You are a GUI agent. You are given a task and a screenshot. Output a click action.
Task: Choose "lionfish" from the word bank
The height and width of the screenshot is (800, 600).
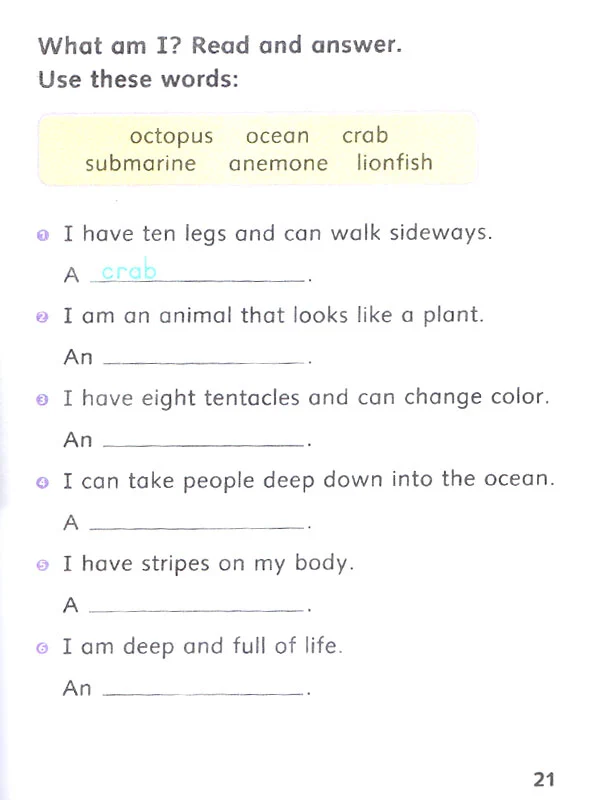(395, 163)
